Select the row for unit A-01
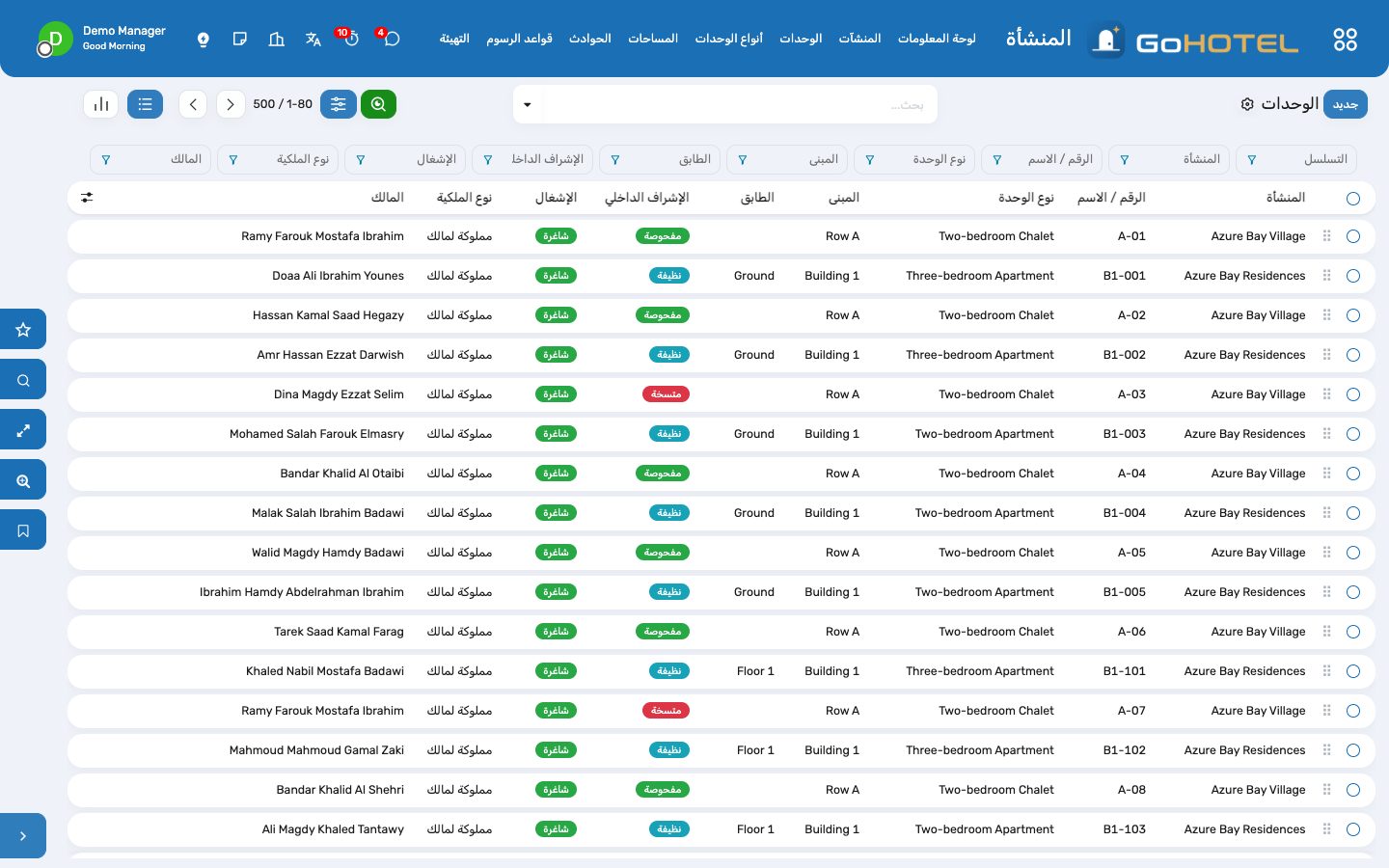The image size is (1389, 868). point(1353,236)
